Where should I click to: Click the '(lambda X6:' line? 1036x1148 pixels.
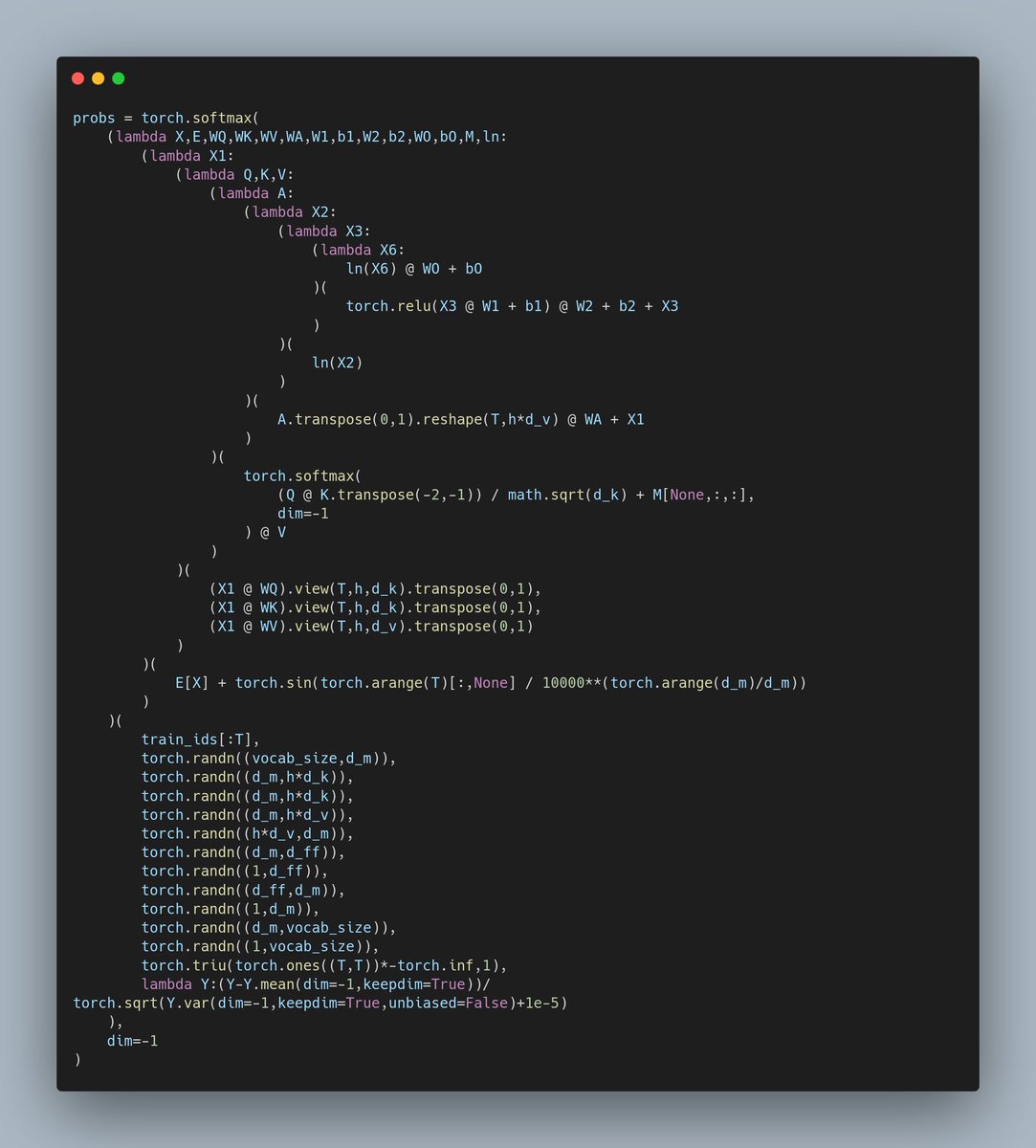(359, 250)
